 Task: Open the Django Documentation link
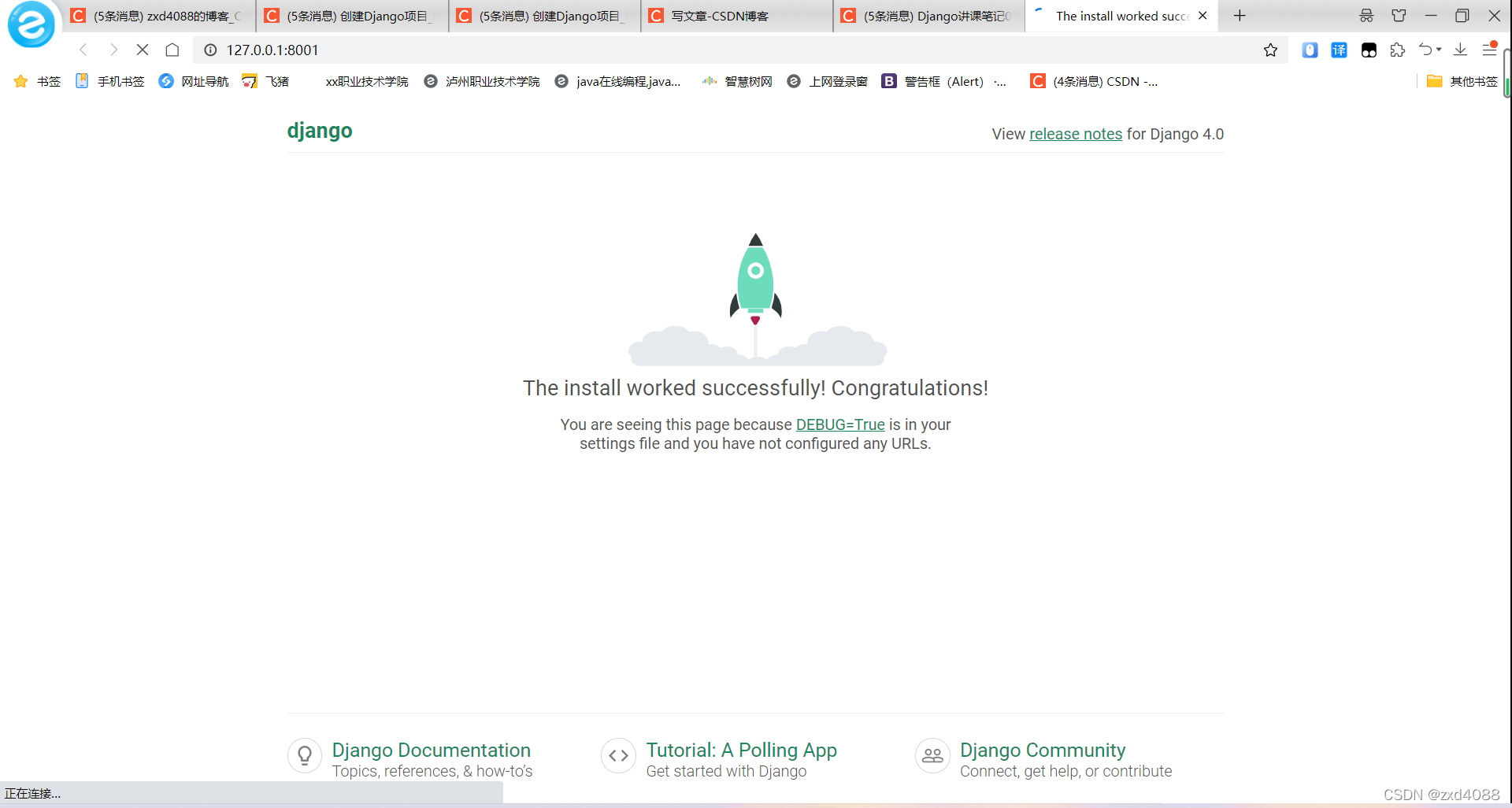(432, 750)
